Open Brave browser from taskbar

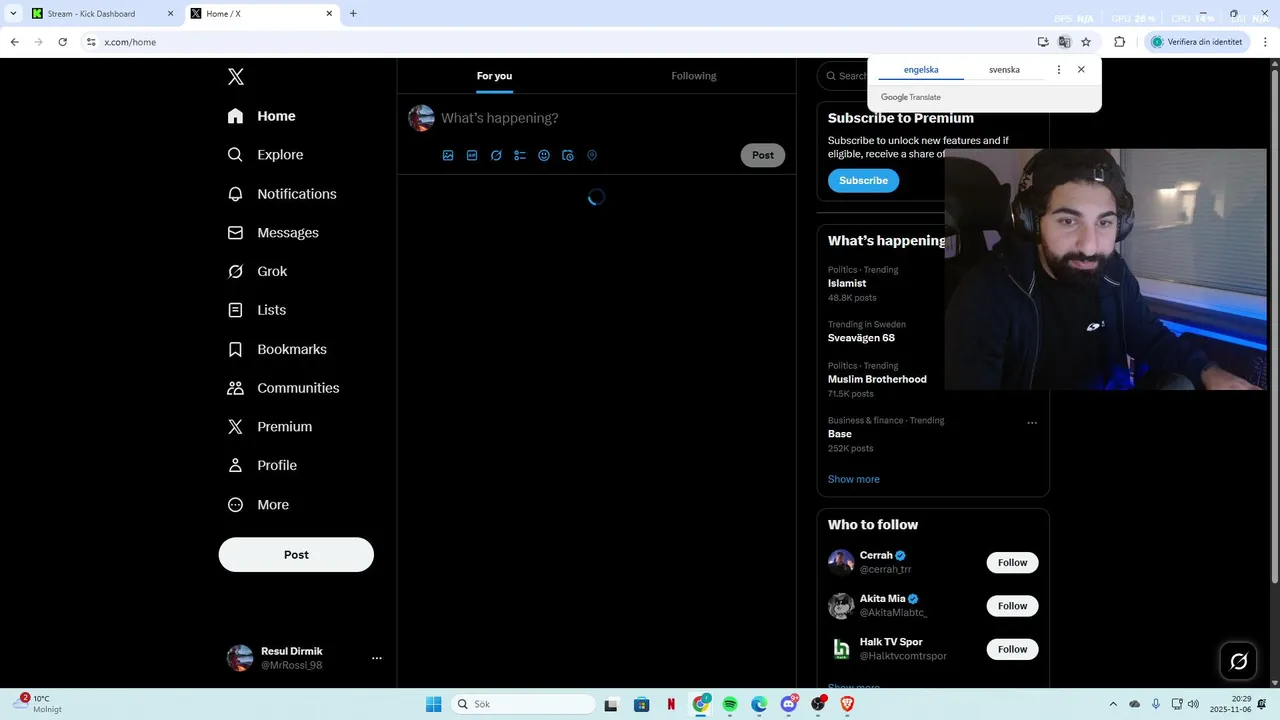pos(848,704)
